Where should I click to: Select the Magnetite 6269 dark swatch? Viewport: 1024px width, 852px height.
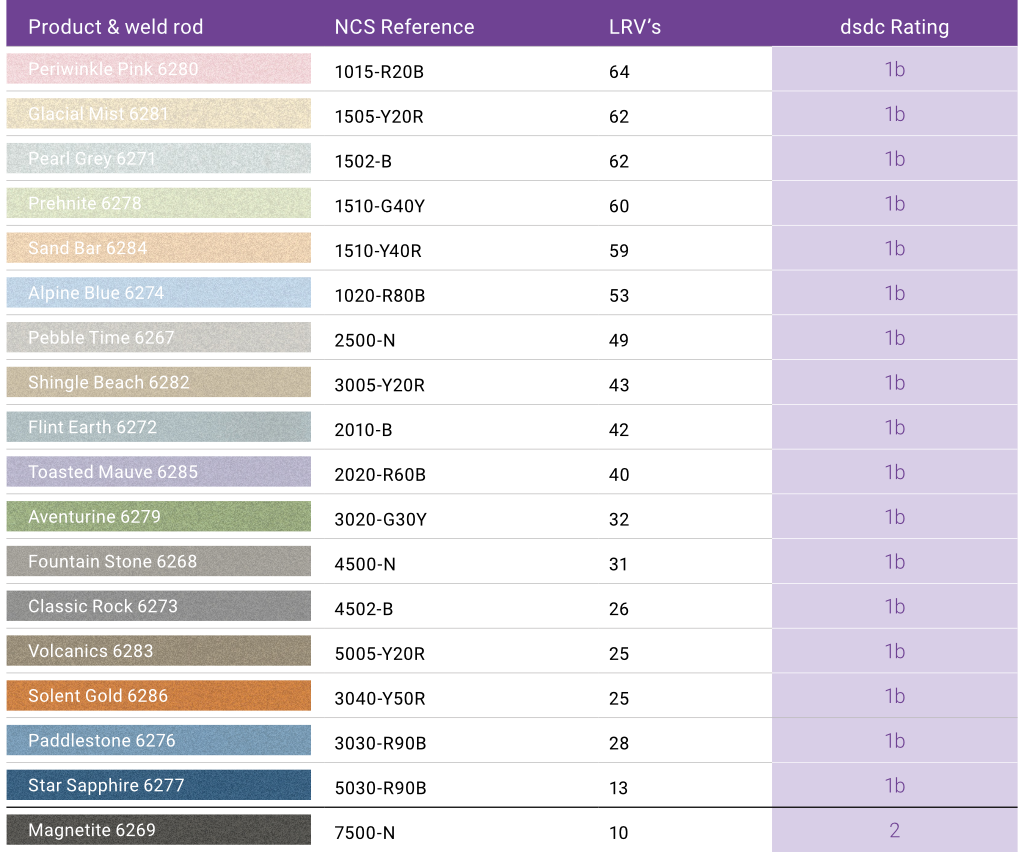[158, 830]
